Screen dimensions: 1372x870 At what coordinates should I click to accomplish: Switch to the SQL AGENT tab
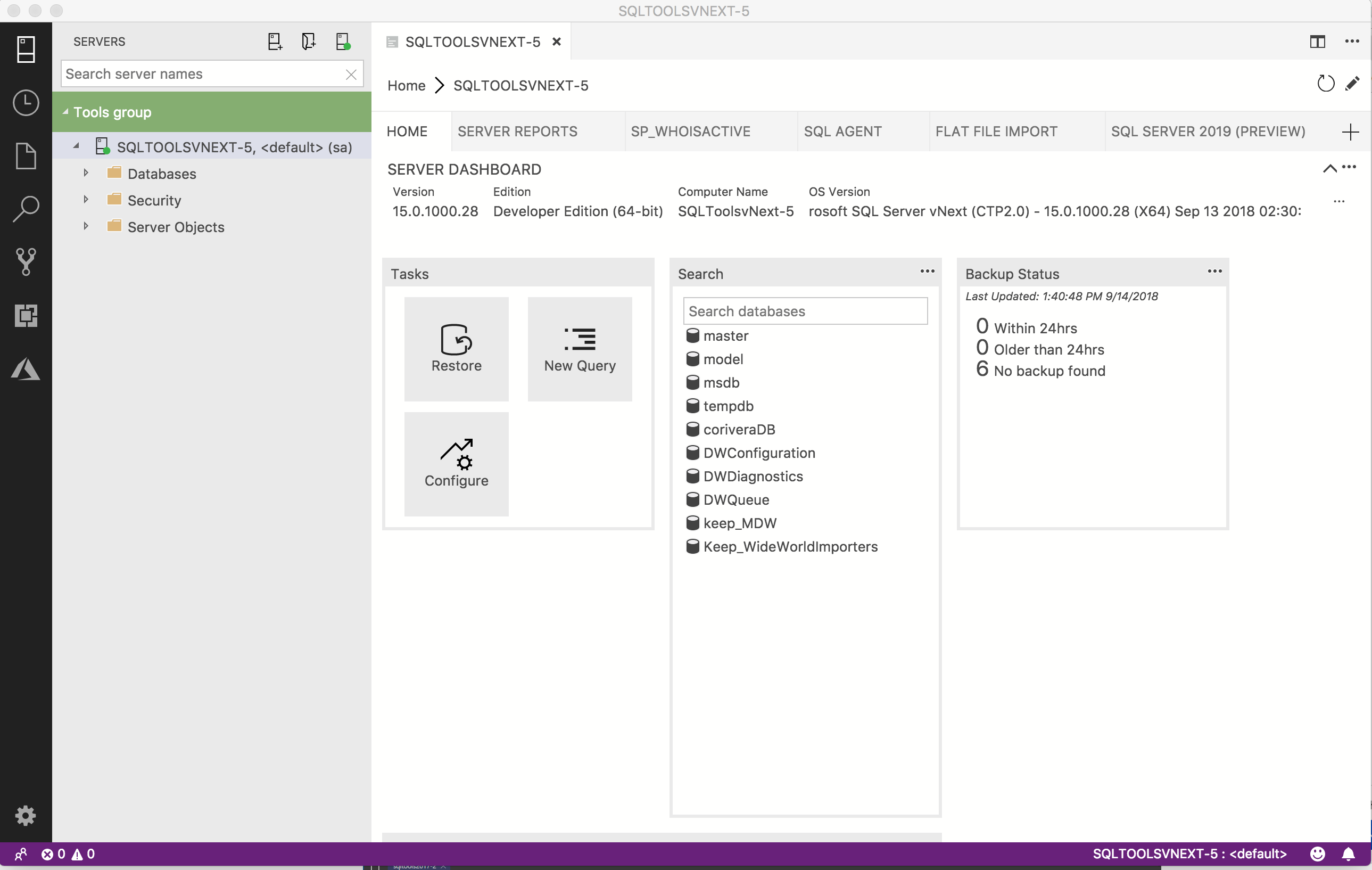tap(842, 131)
